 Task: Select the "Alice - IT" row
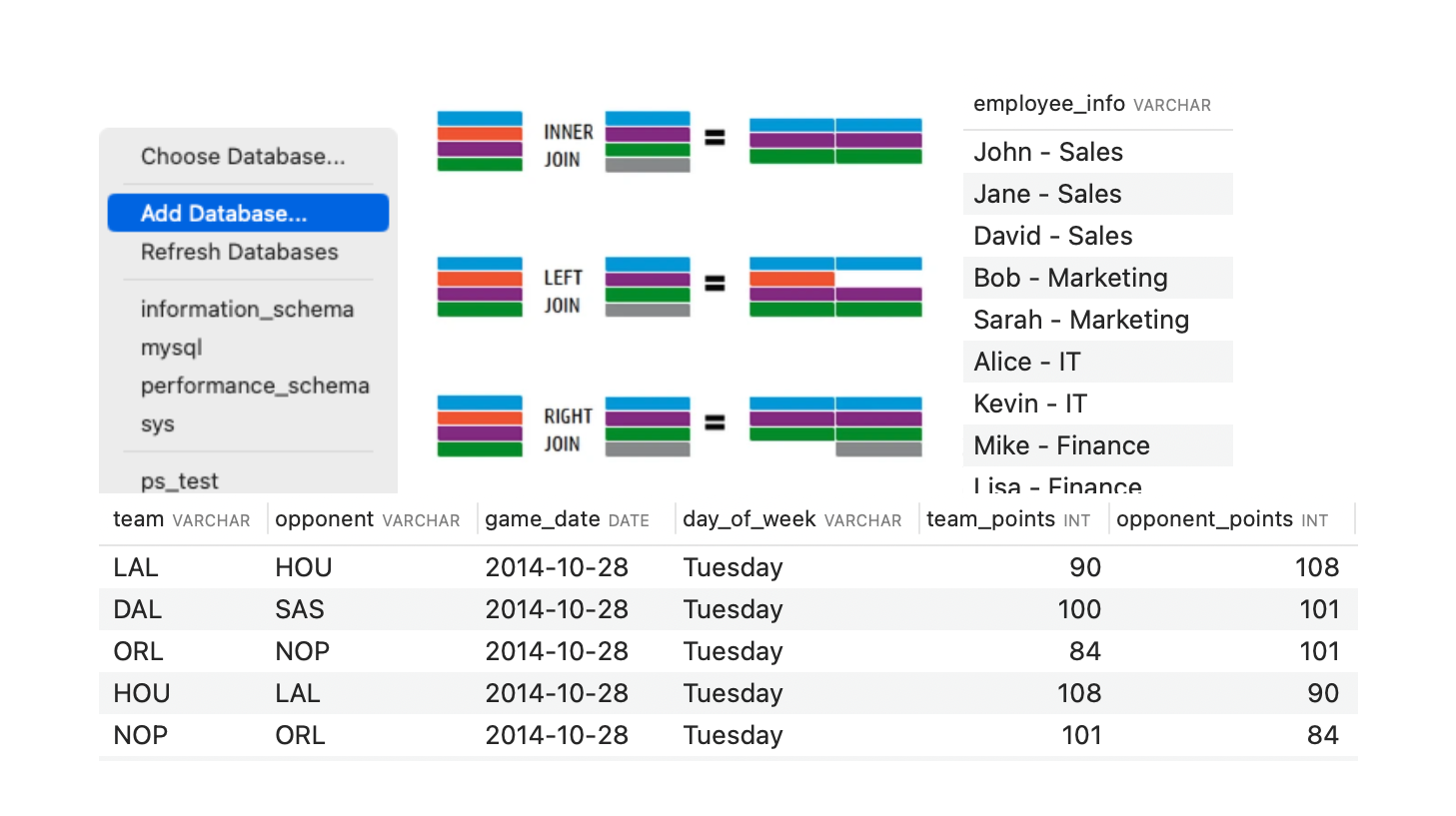point(1027,362)
